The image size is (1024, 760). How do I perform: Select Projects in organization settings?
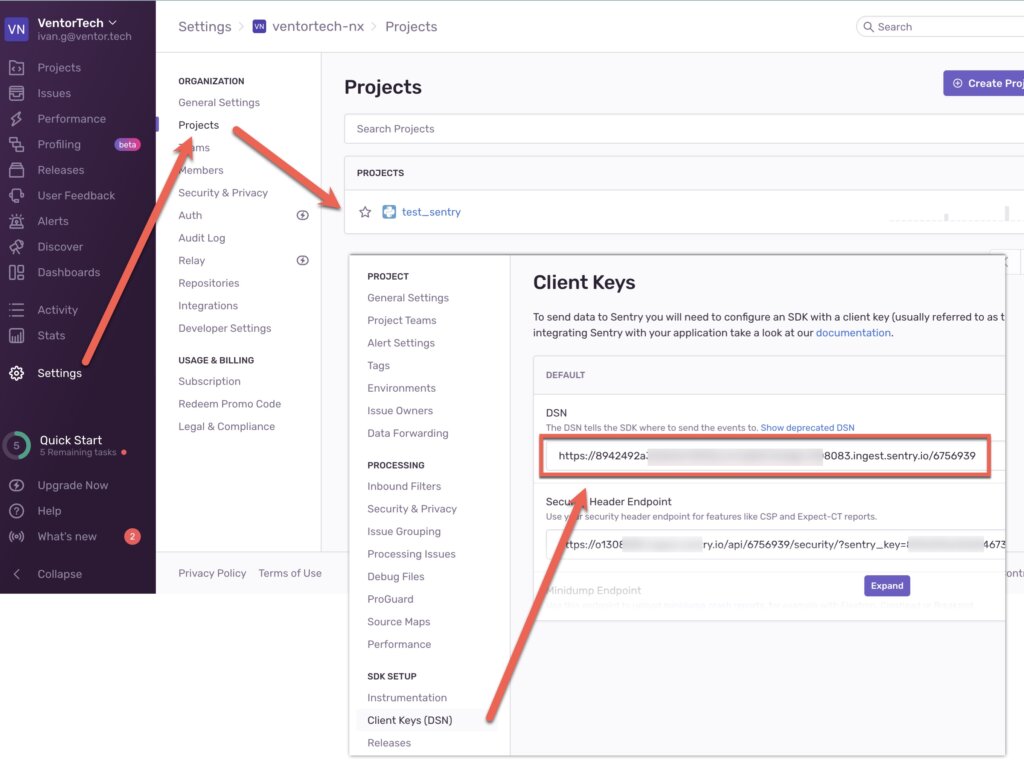click(x=199, y=125)
